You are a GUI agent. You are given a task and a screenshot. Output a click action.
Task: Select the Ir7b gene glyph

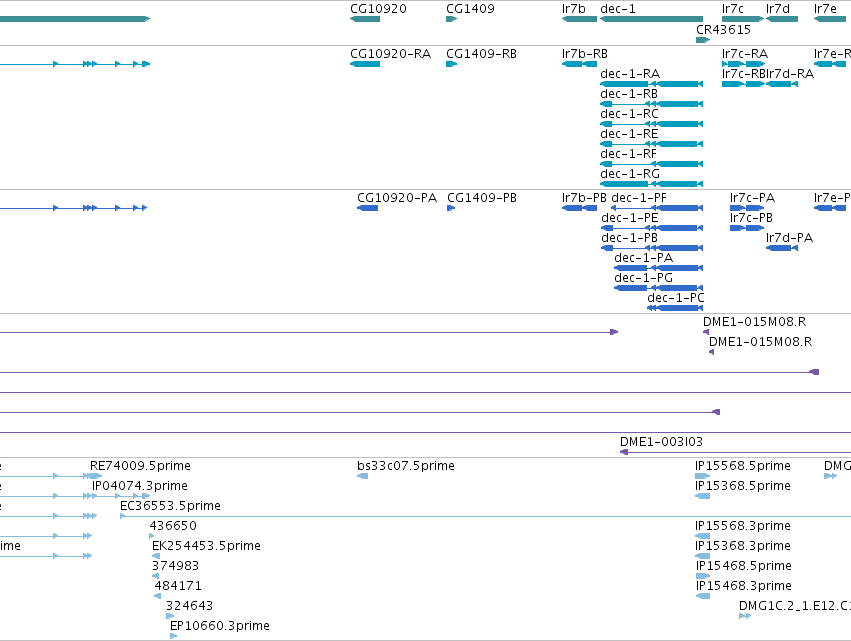[x=579, y=19]
